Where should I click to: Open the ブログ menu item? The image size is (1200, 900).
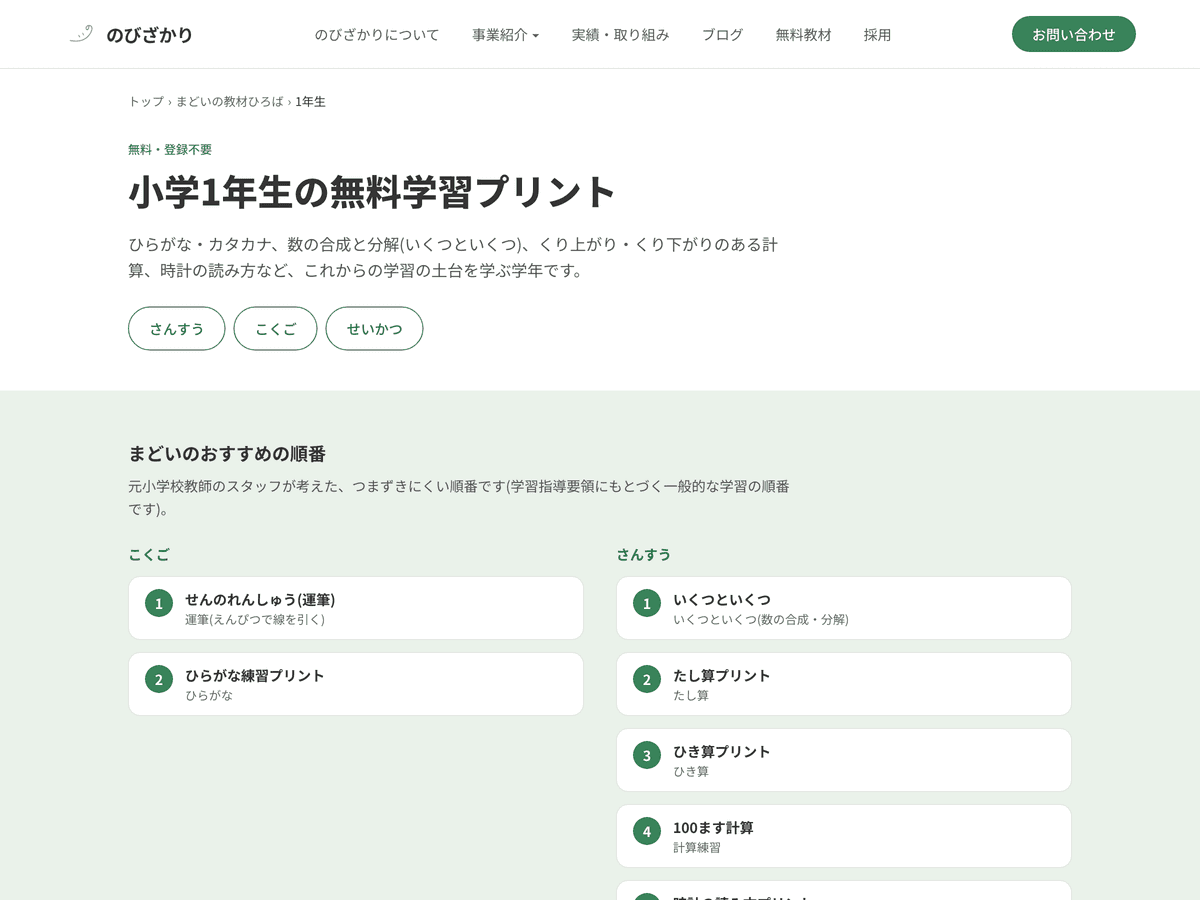tap(722, 35)
